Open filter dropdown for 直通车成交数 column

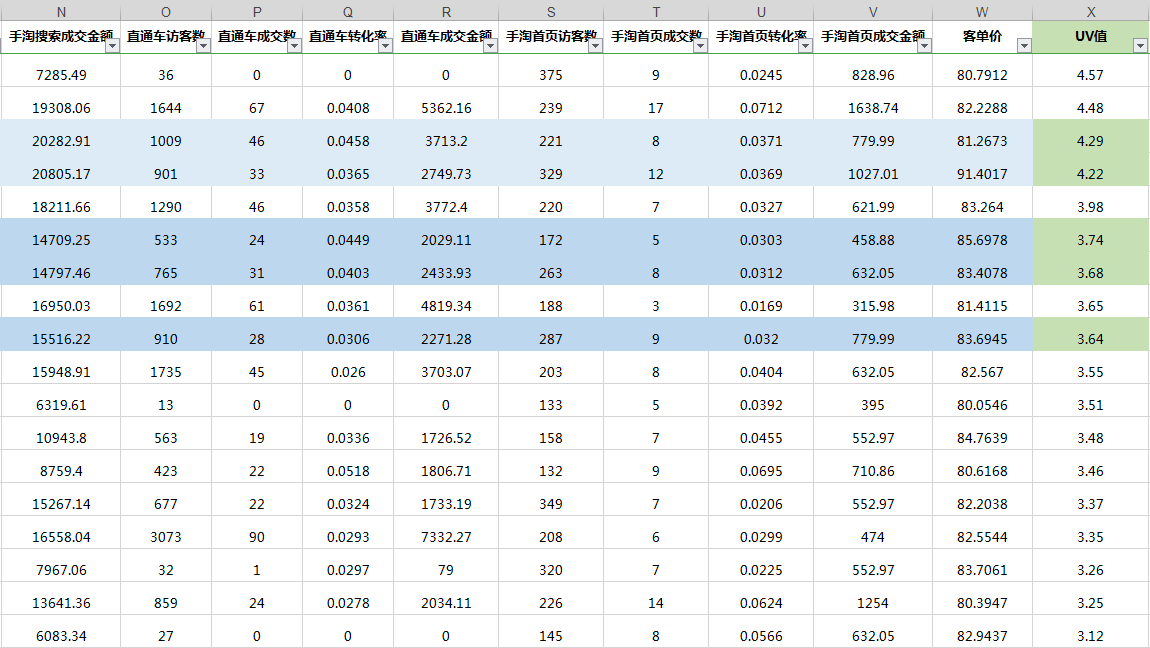pyautogui.click(x=294, y=45)
